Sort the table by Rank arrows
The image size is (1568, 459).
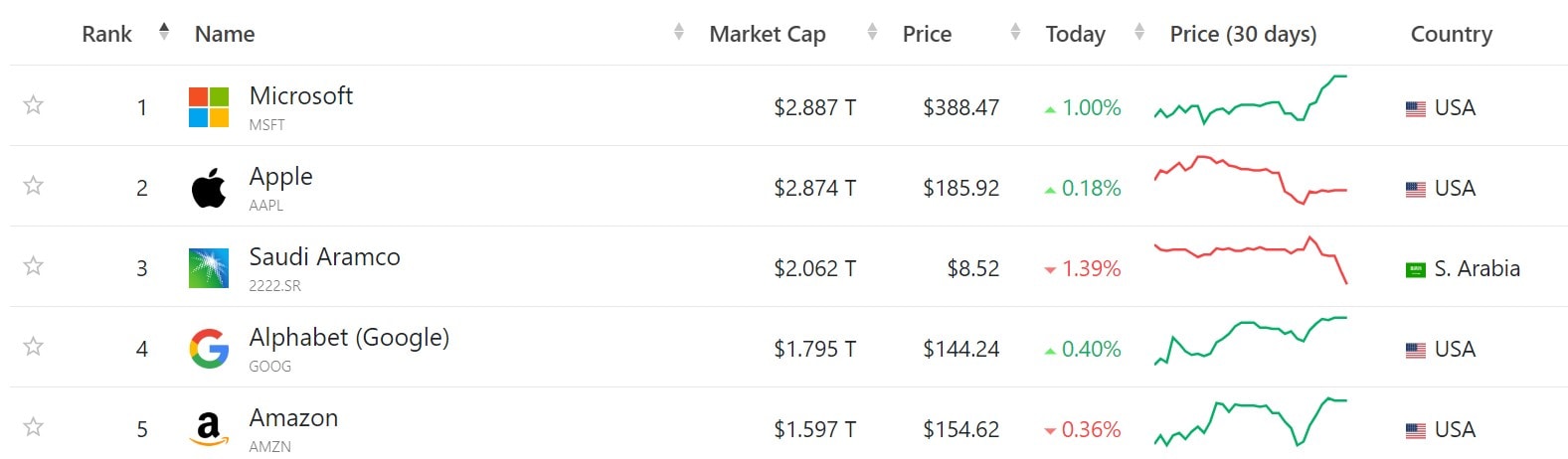pos(164,33)
